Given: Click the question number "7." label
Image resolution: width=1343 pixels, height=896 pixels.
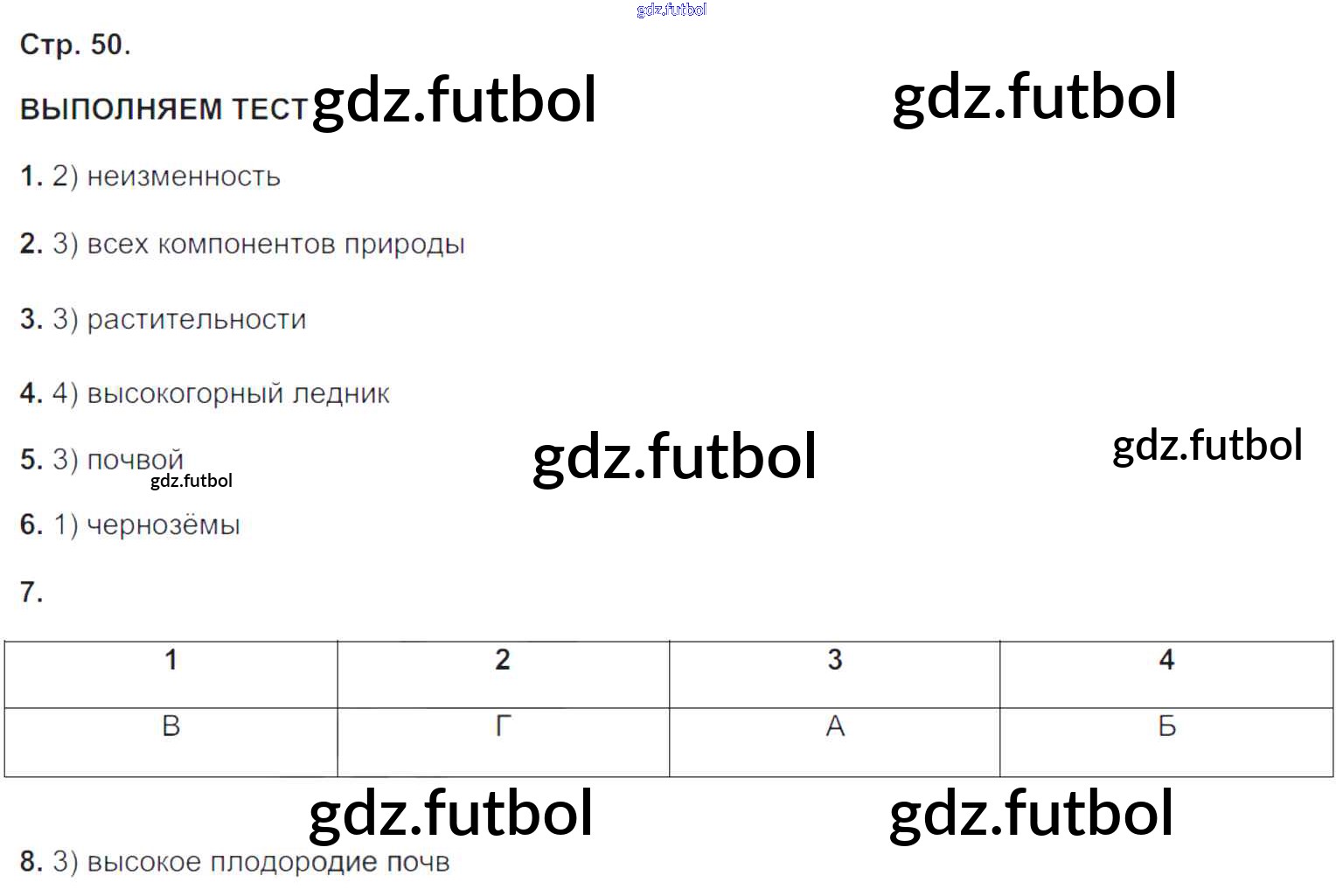Looking at the screenshot, I should 31,592.
